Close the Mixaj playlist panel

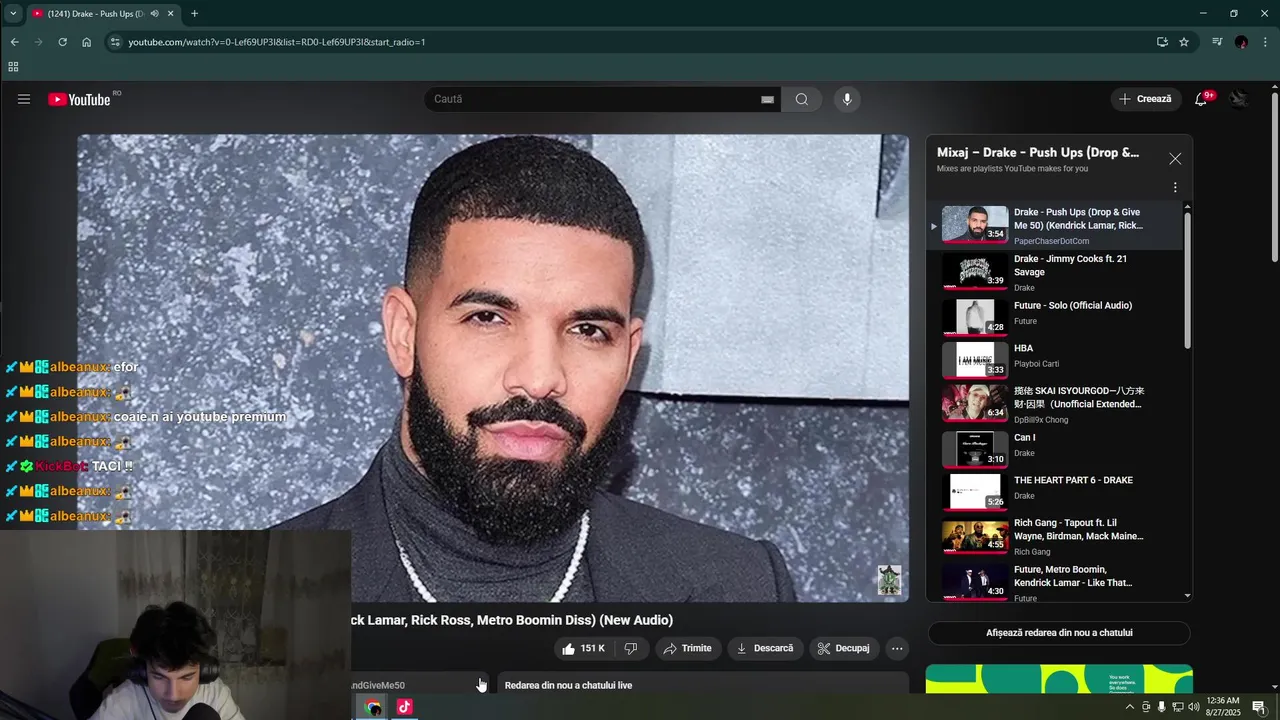[1175, 159]
